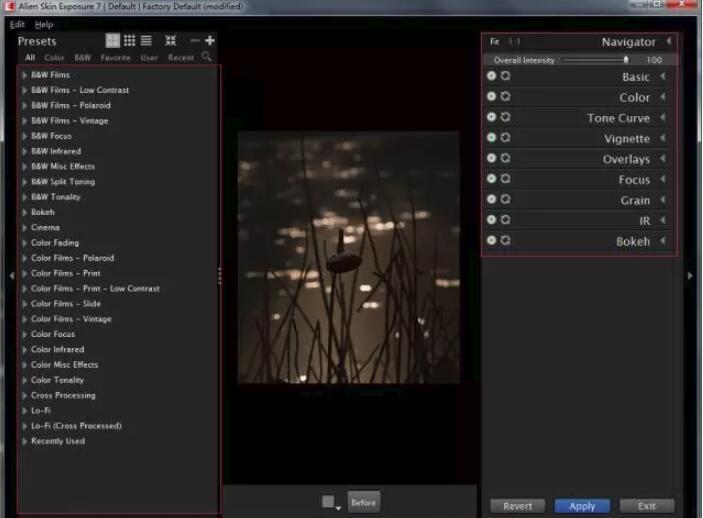Click the reset icon for Grain panel

[506, 200]
